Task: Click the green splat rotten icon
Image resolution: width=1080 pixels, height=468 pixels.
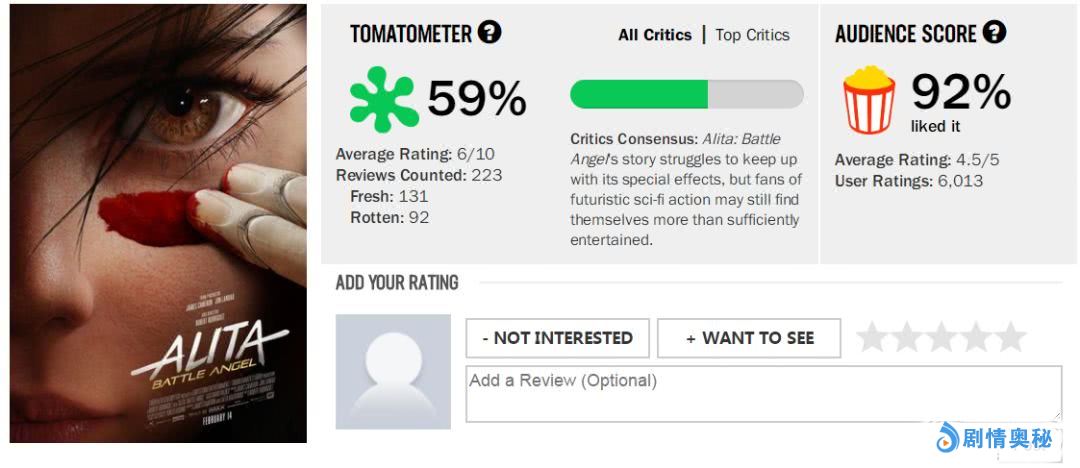Action: 383,99
